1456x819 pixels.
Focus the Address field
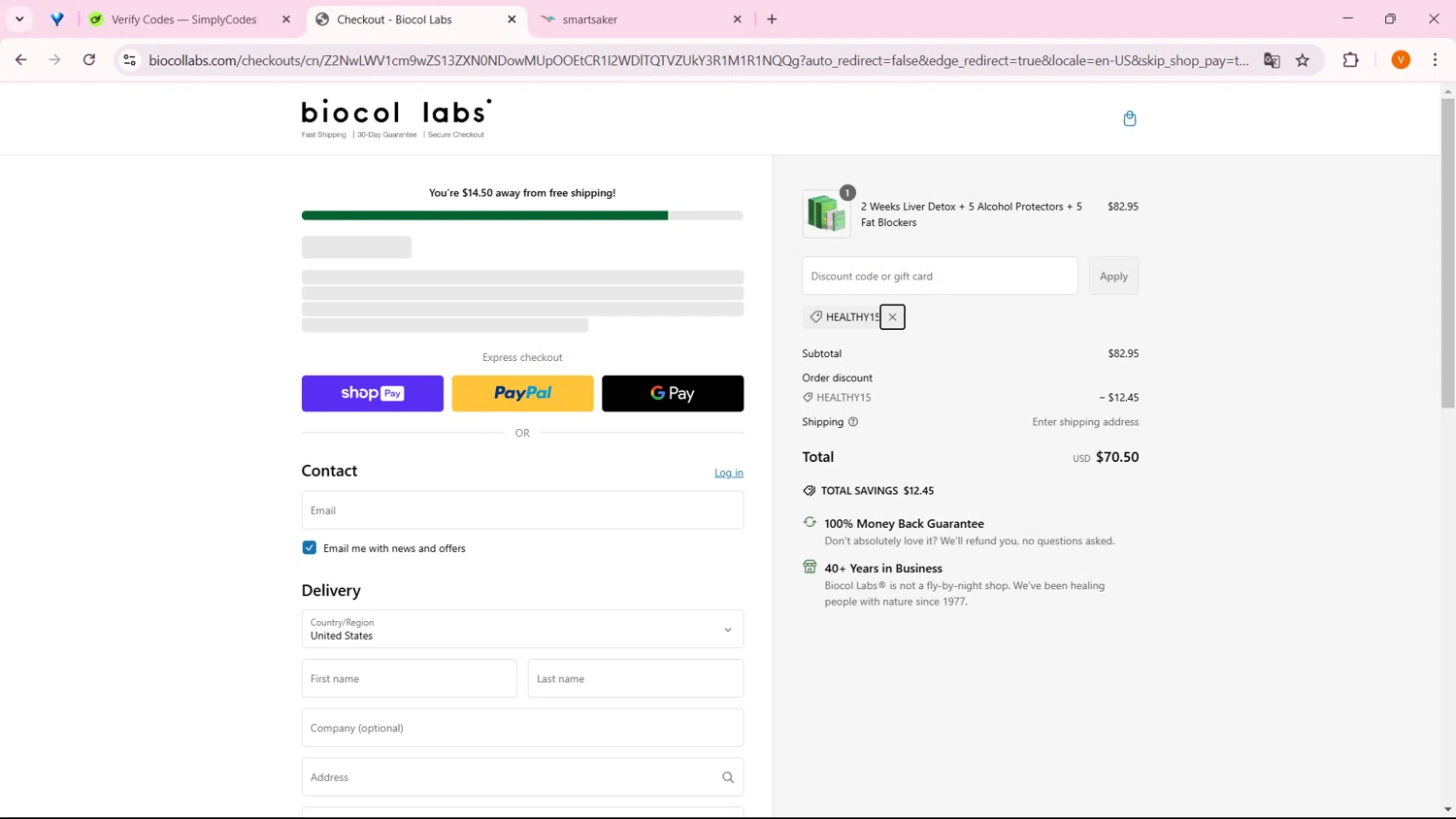[x=522, y=777]
